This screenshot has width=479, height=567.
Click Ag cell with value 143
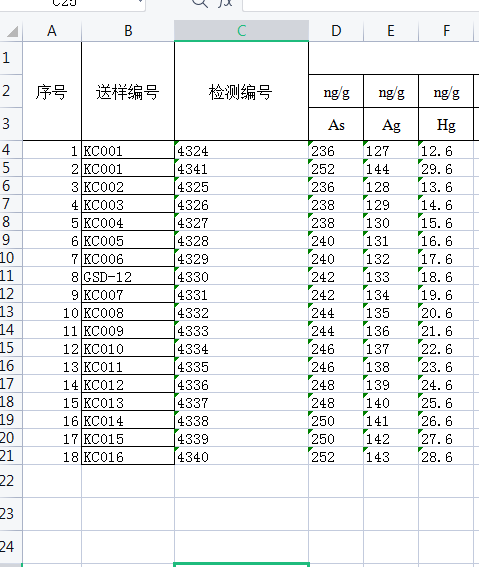pyautogui.click(x=391, y=456)
